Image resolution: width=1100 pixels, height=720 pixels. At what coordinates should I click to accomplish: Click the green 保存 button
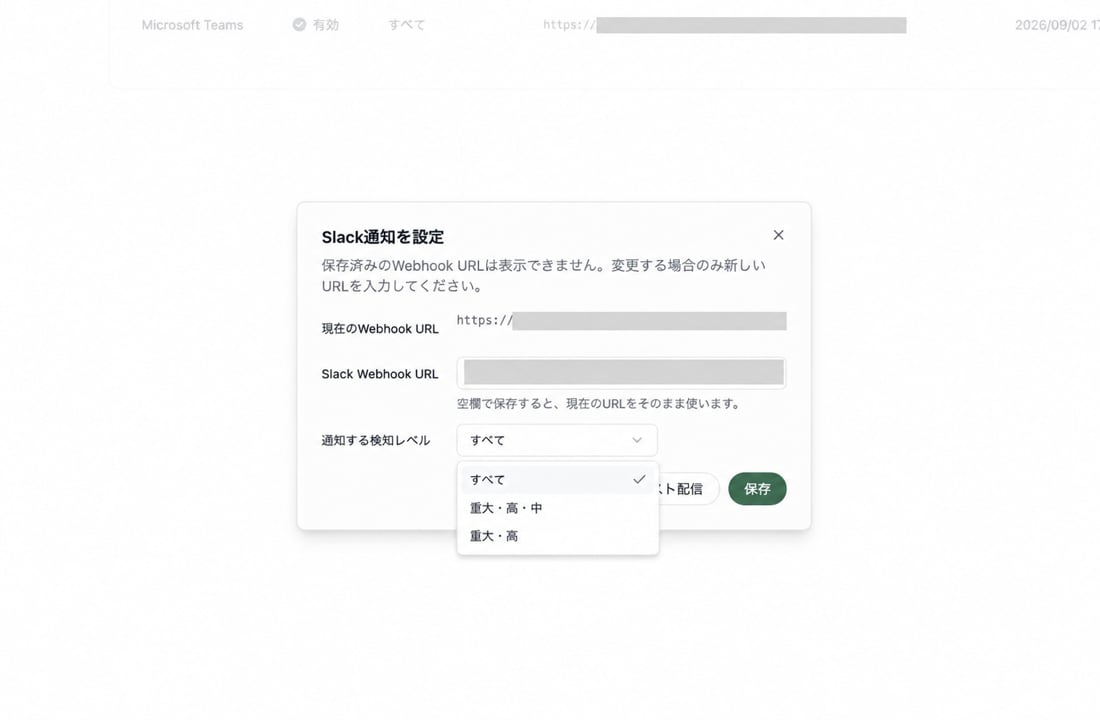tap(757, 488)
